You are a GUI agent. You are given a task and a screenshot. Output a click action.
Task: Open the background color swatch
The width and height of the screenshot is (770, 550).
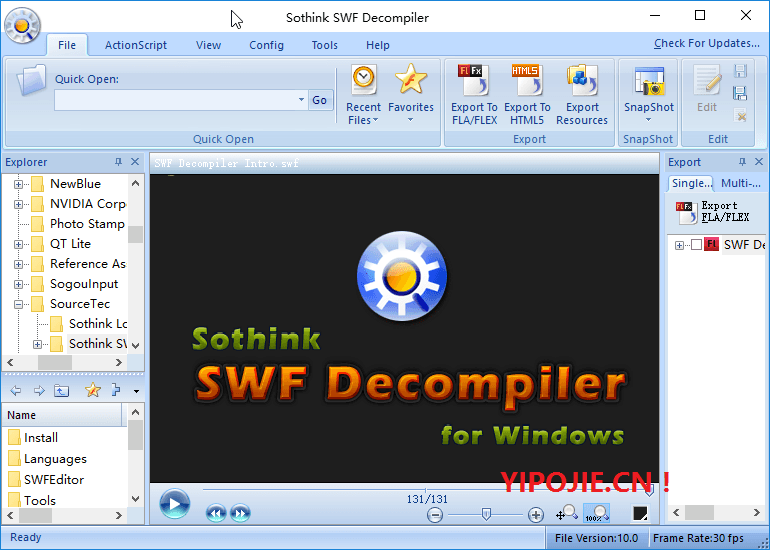point(640,514)
